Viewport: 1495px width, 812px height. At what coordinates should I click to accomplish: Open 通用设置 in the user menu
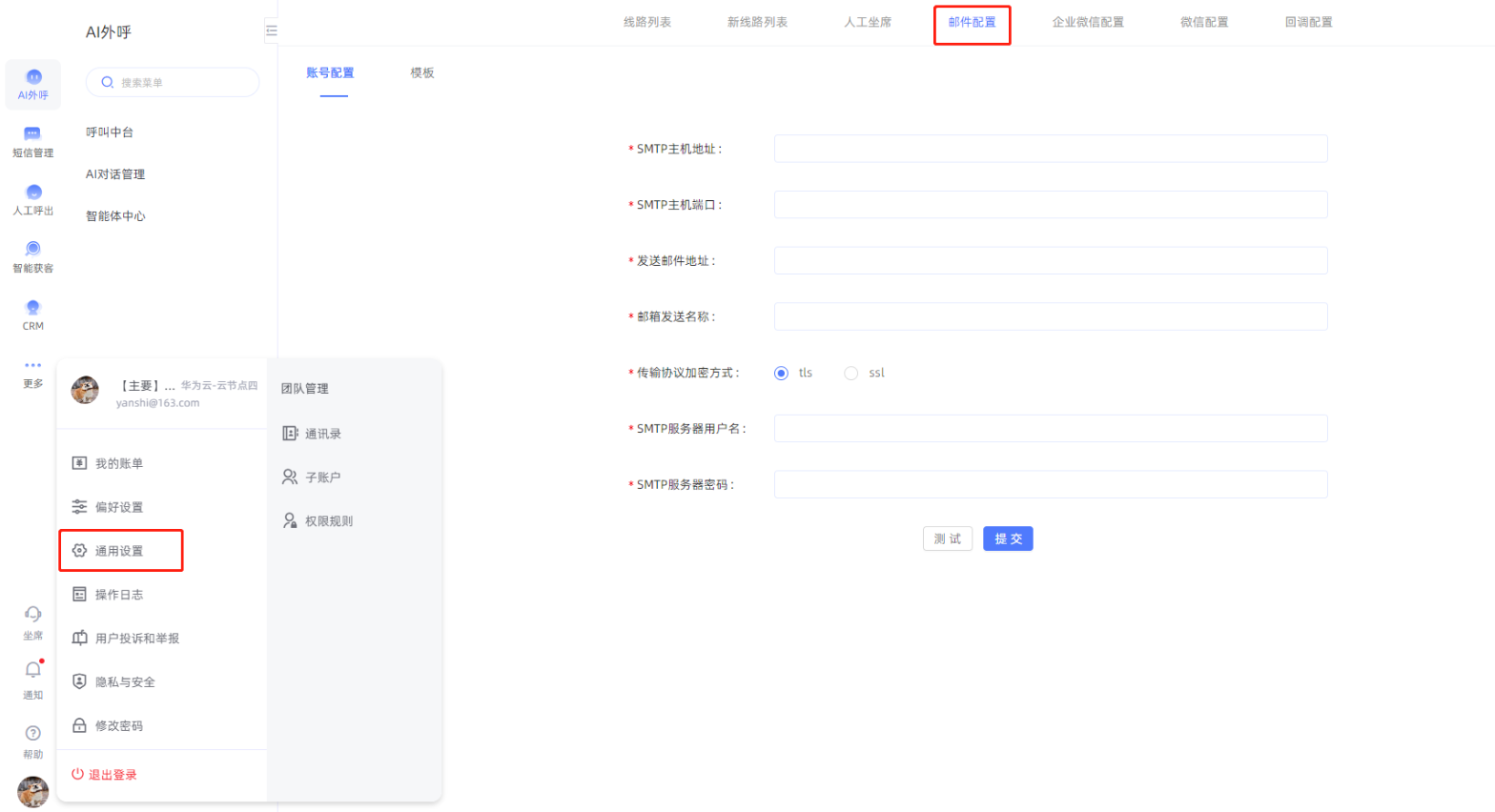[120, 551]
